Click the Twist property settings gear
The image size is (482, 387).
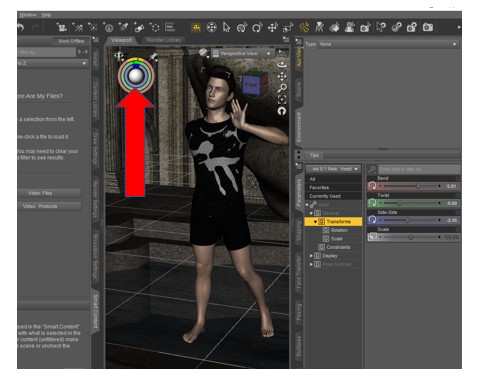click(x=458, y=196)
